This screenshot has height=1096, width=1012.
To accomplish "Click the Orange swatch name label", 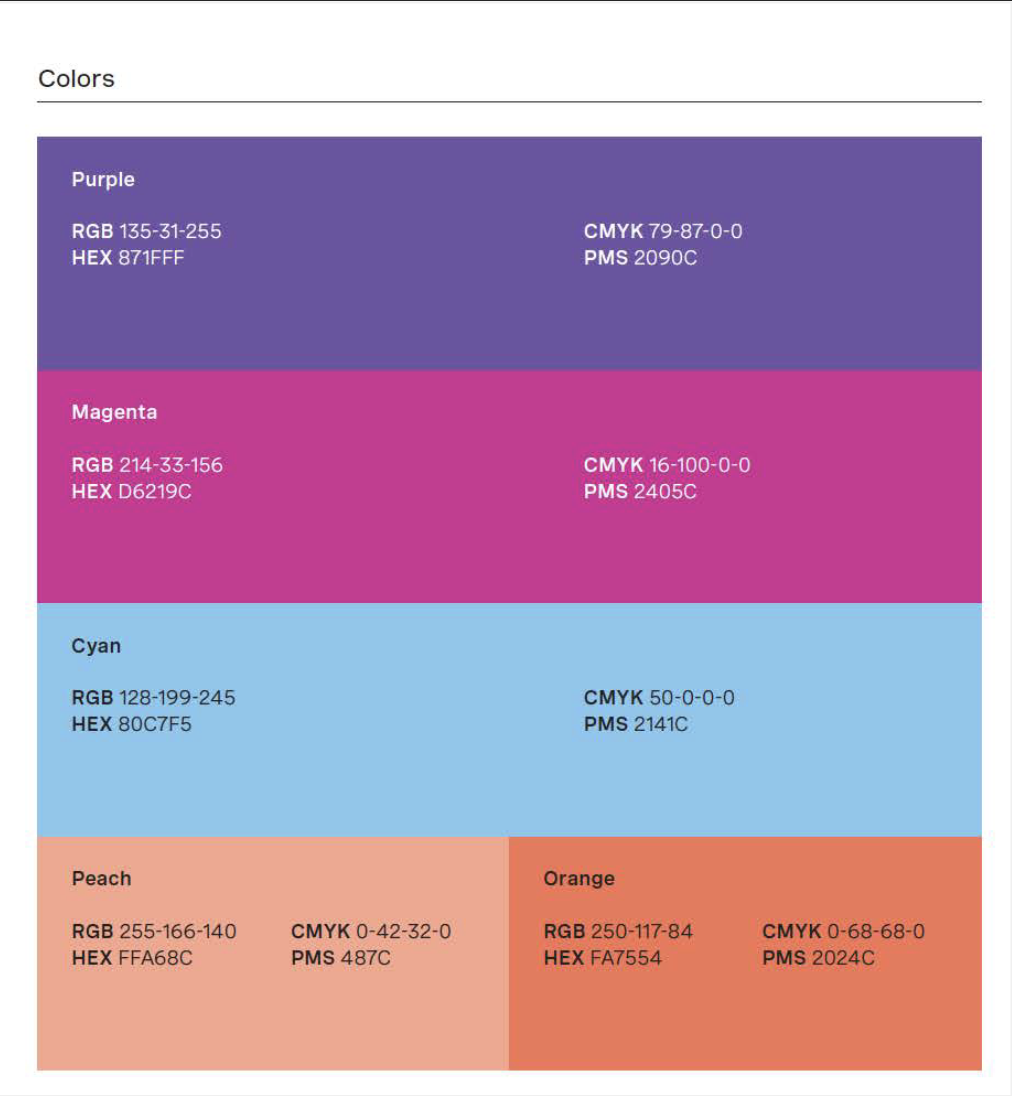I will point(579,879).
